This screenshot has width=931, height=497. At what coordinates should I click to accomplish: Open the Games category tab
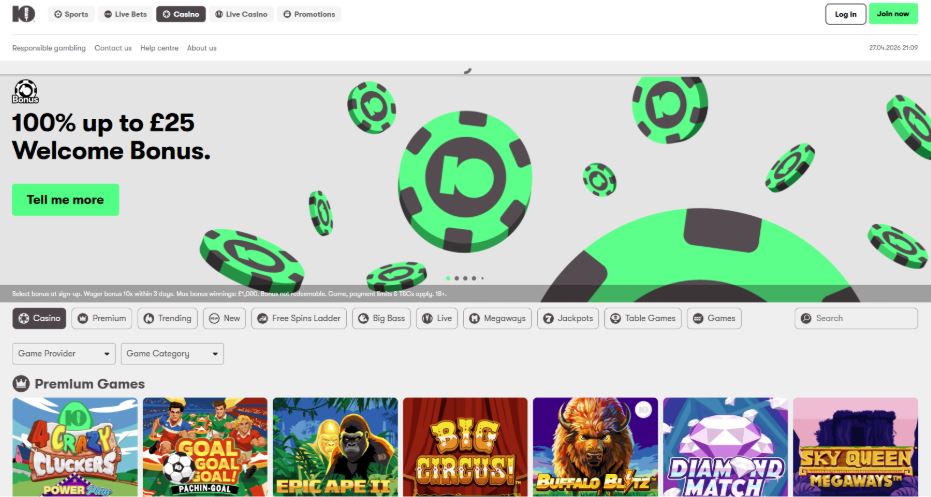(714, 318)
